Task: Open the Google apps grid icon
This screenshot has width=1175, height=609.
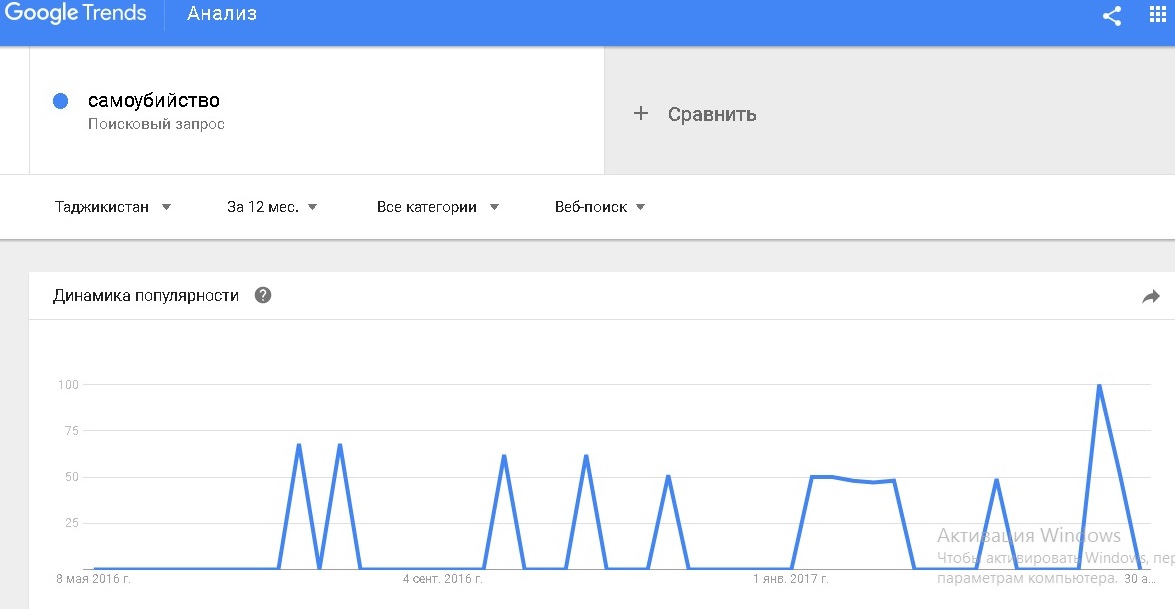Action: pyautogui.click(x=1158, y=16)
